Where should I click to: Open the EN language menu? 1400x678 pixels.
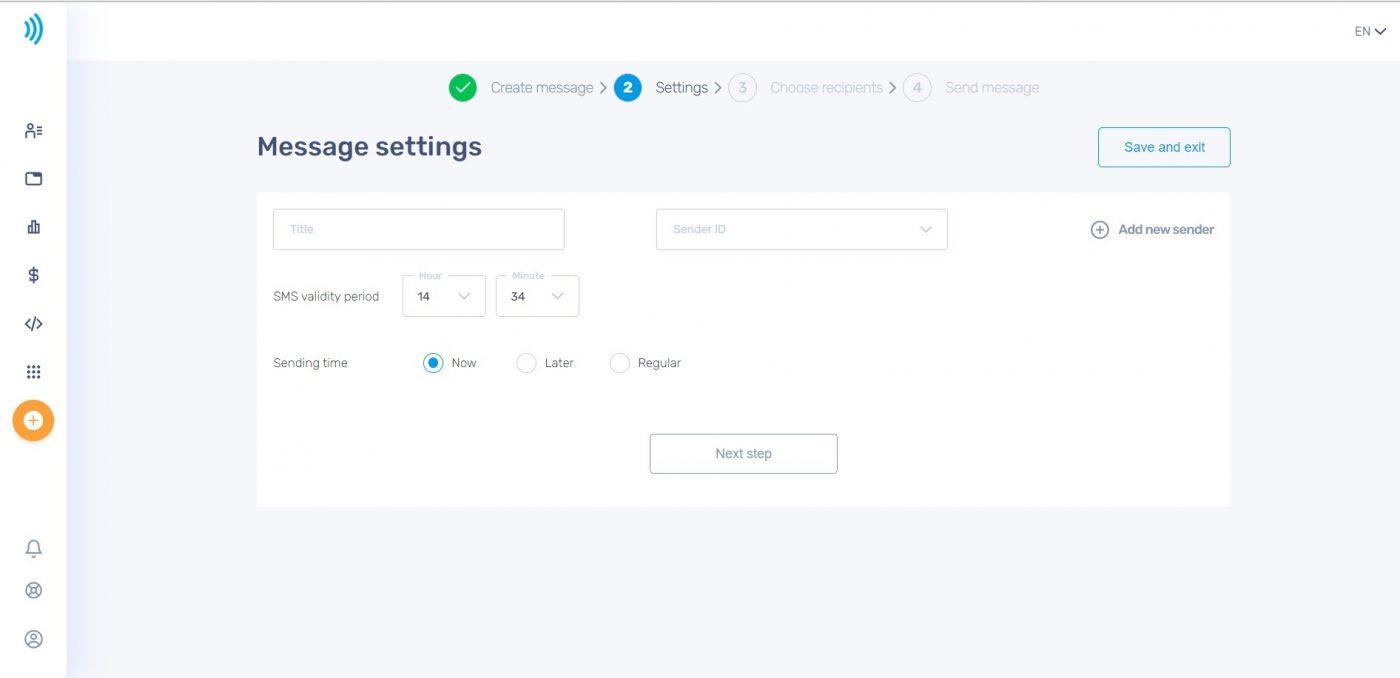[x=1369, y=32]
